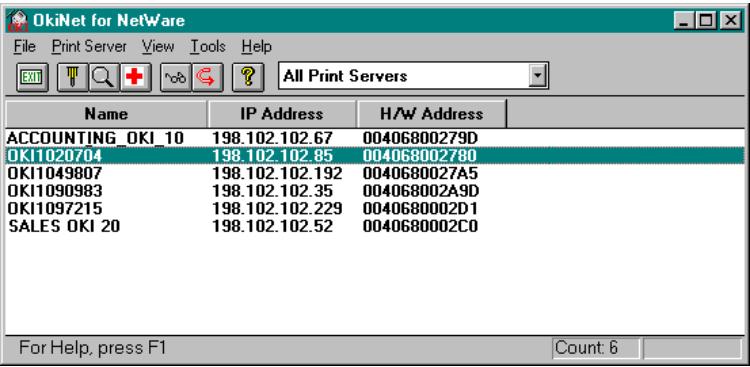Select the OKI1090983 print server row

[375, 191]
